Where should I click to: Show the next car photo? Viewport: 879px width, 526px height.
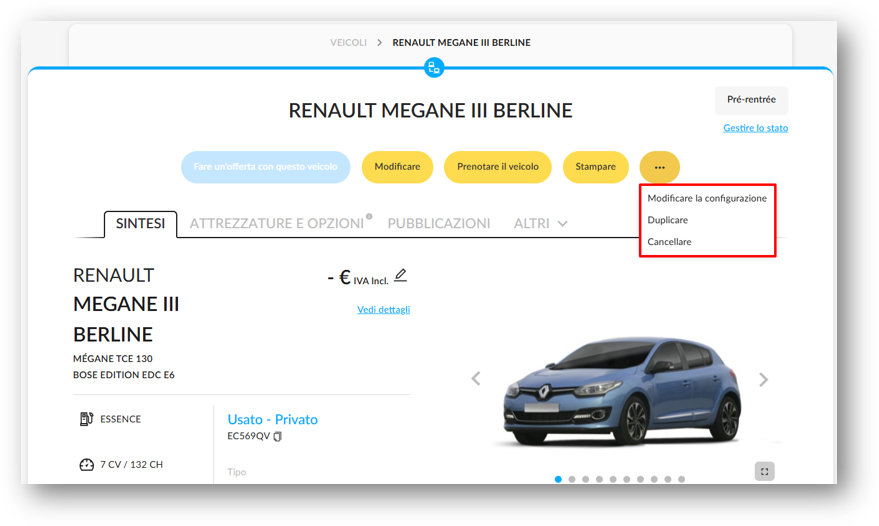(x=763, y=380)
